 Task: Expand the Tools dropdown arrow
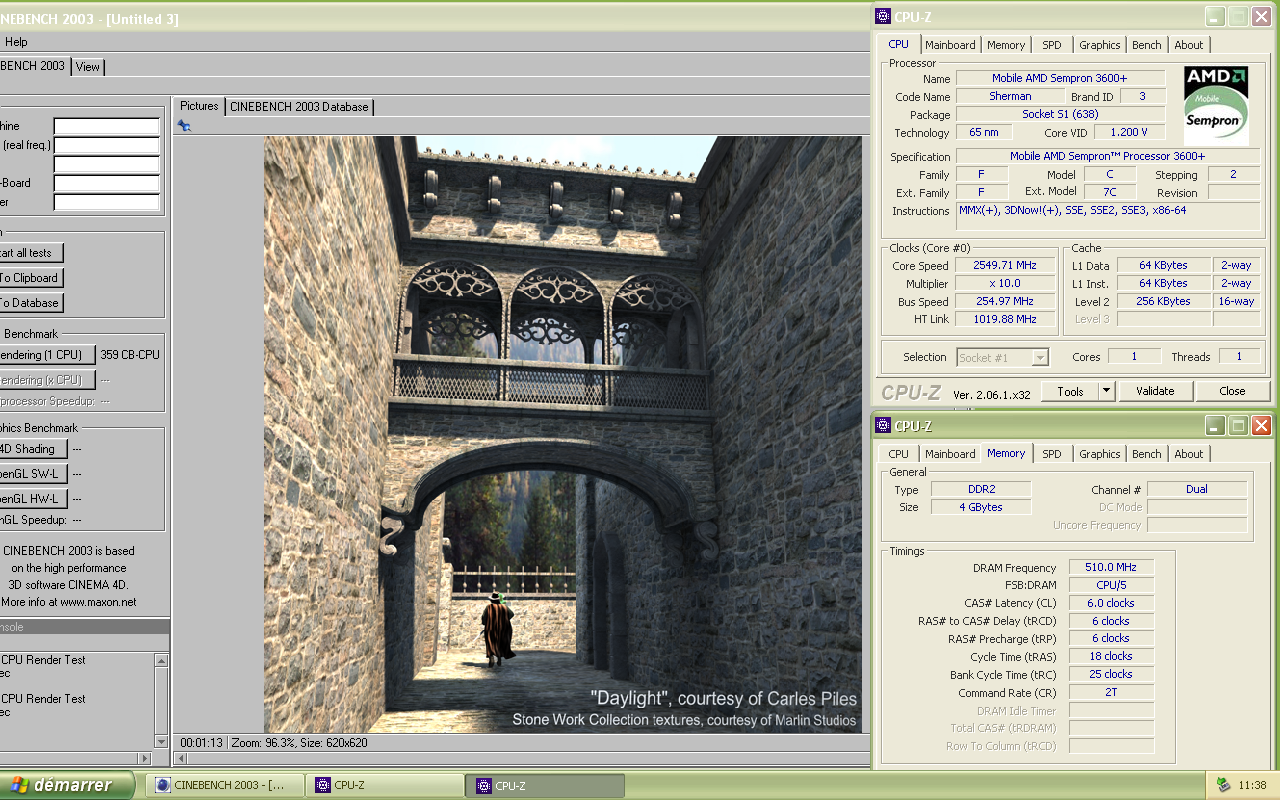tap(1107, 391)
